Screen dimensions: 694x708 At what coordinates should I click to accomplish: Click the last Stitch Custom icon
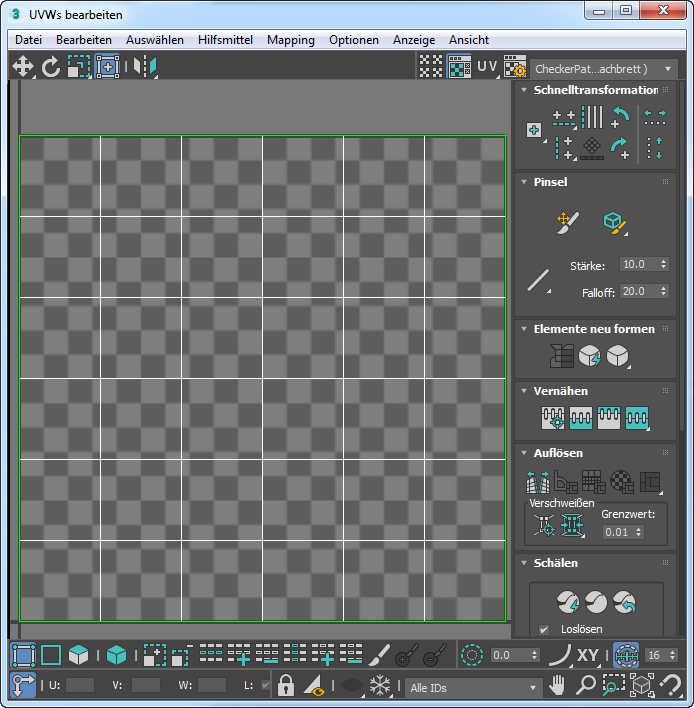[637, 418]
